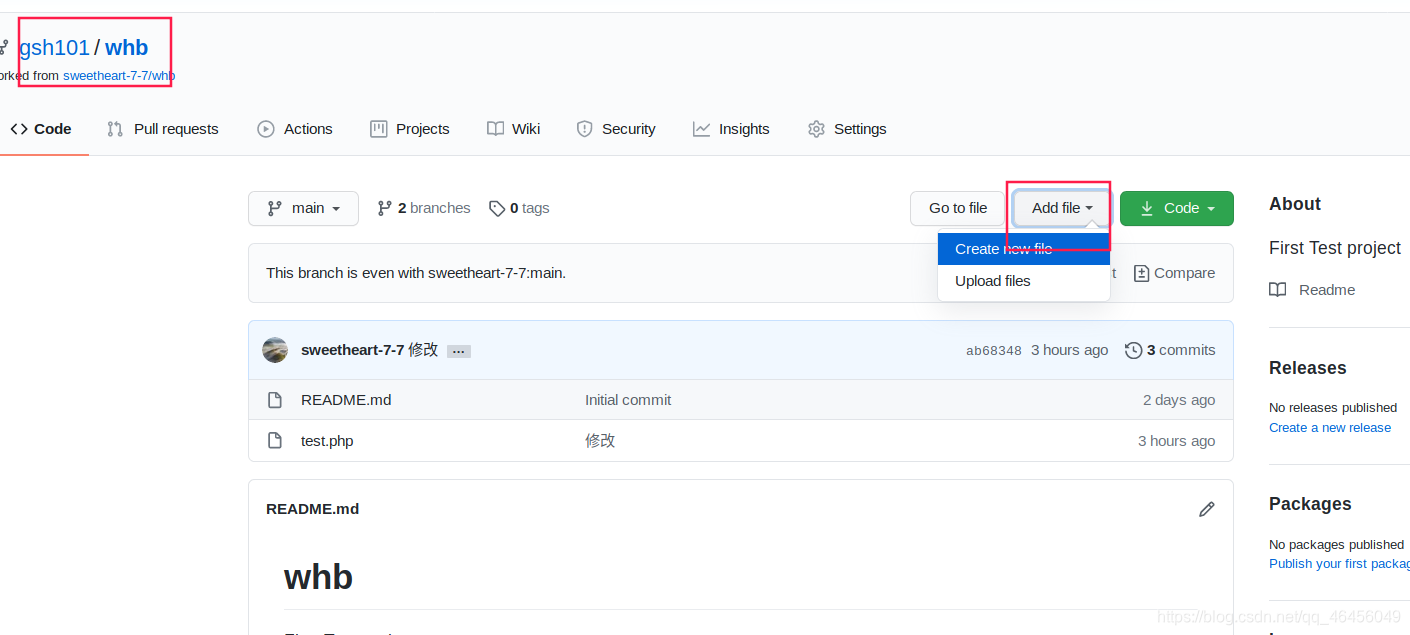Screen dimensions: 1410x635
Task: Open the Security tab
Action: pos(616,129)
